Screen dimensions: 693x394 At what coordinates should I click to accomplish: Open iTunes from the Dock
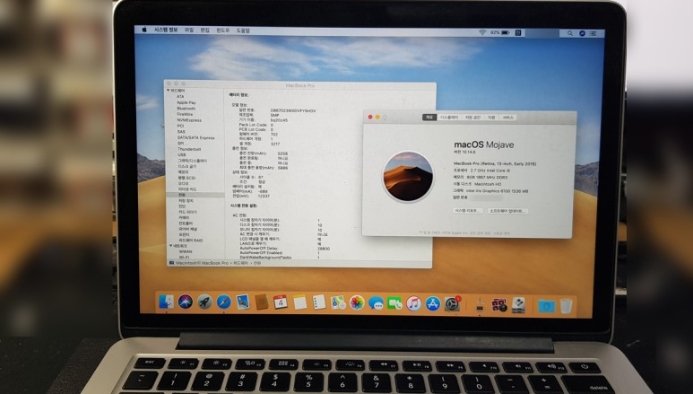coord(414,304)
